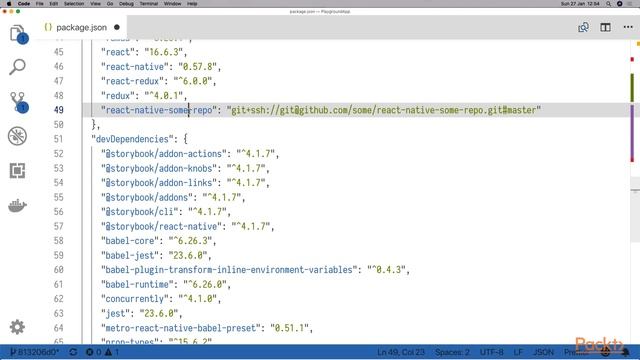
Task: Open the Window menu
Action: pyautogui.click(x=173, y=4)
